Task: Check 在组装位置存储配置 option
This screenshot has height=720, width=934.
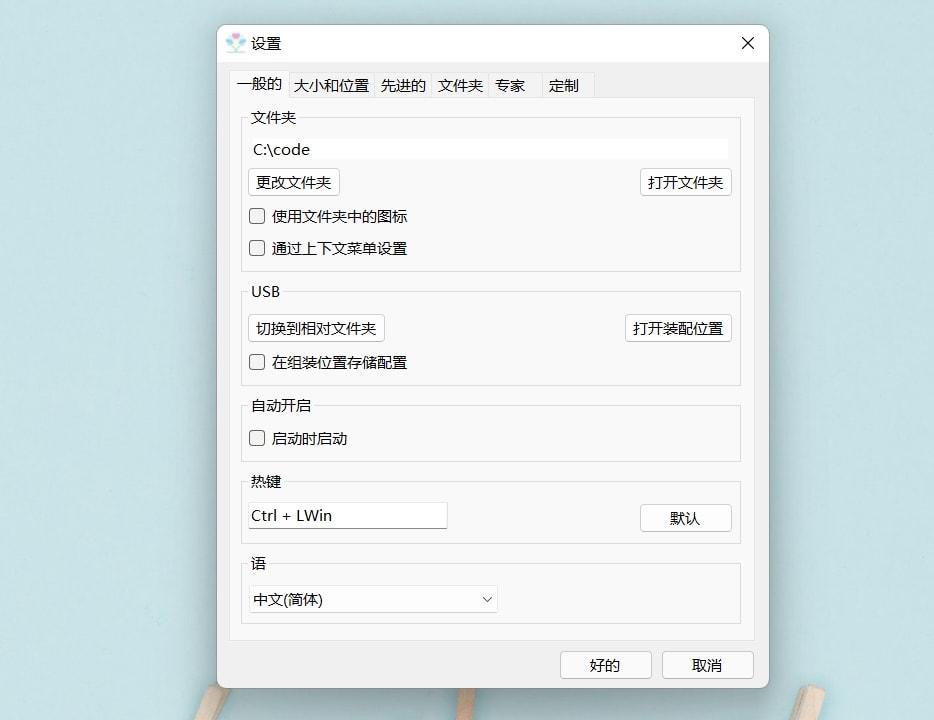Action: coord(257,362)
